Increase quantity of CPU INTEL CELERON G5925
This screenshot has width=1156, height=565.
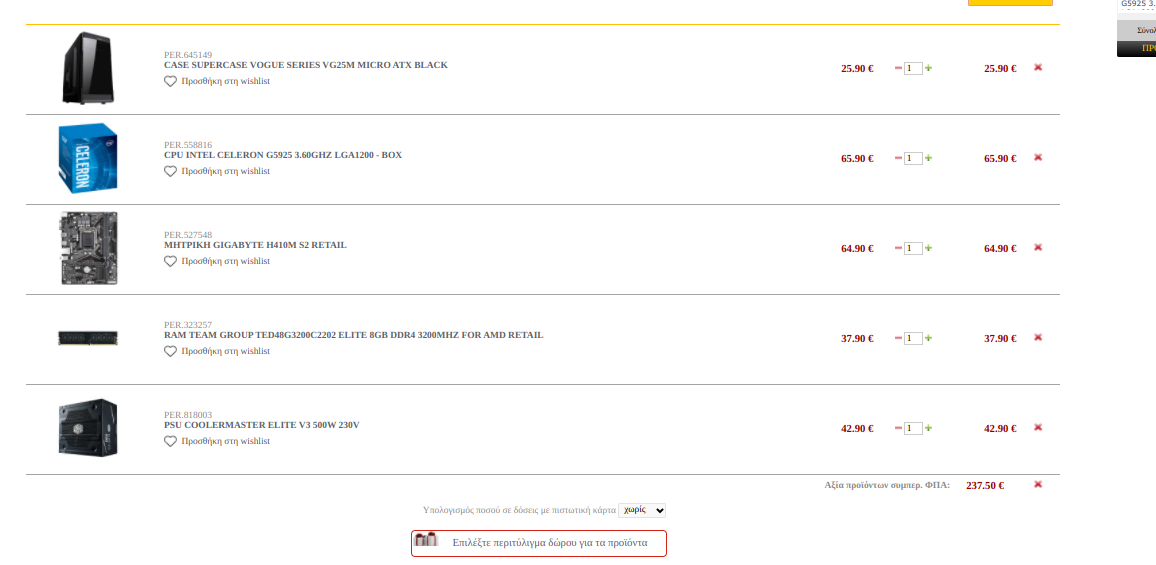928,158
